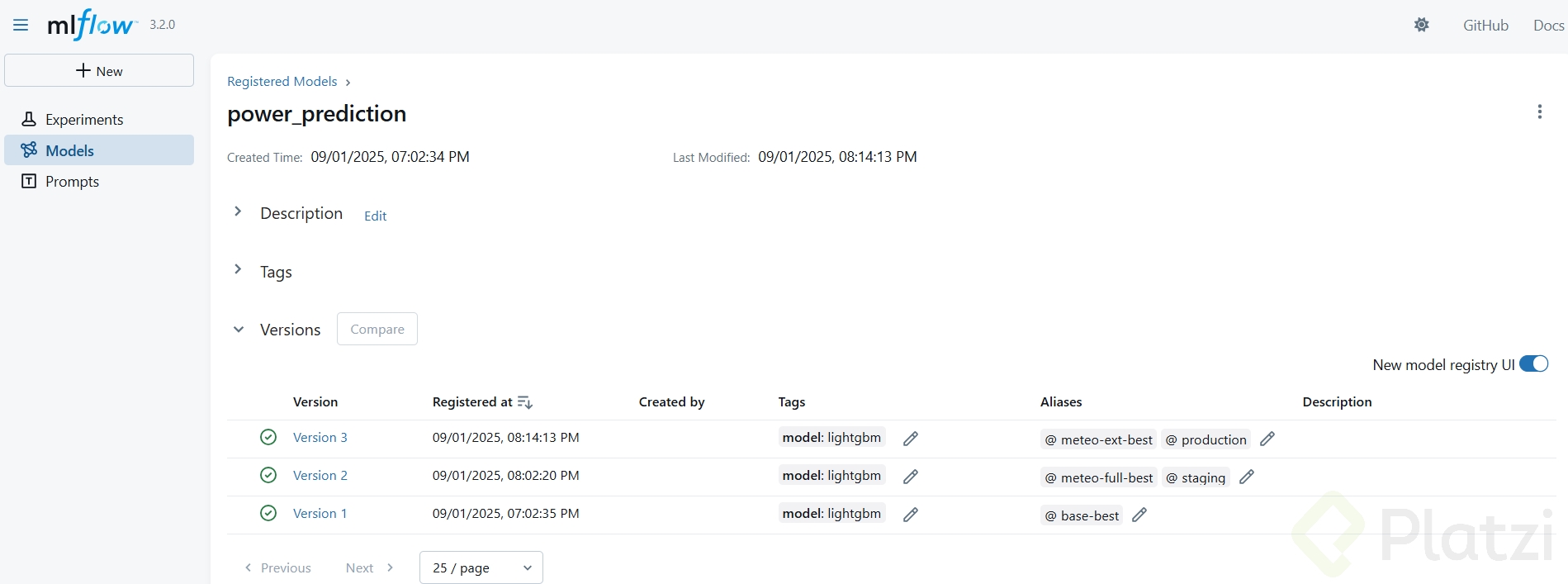Viewport: 1568px width, 584px height.
Task: Expand the Tags section chevron
Action: (238, 269)
